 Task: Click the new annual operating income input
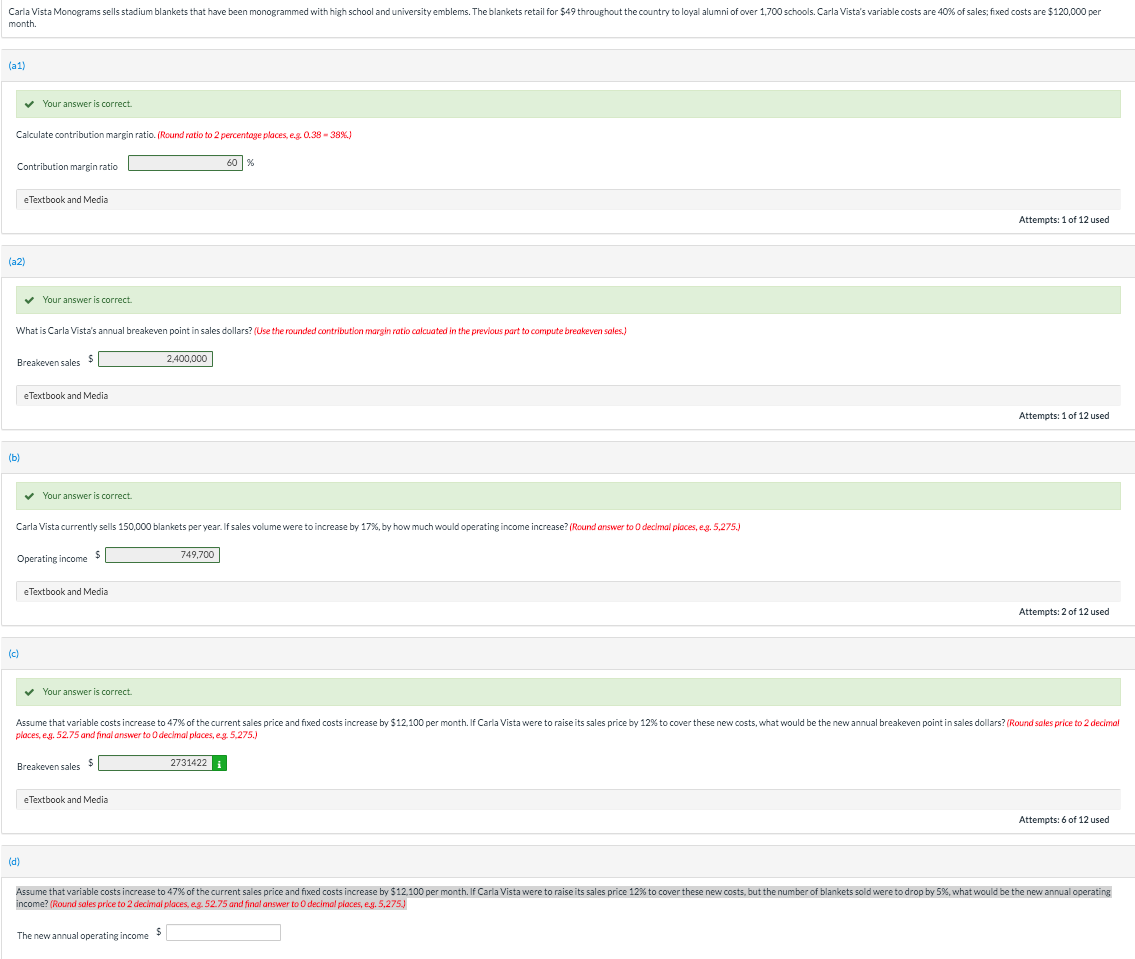click(x=224, y=933)
